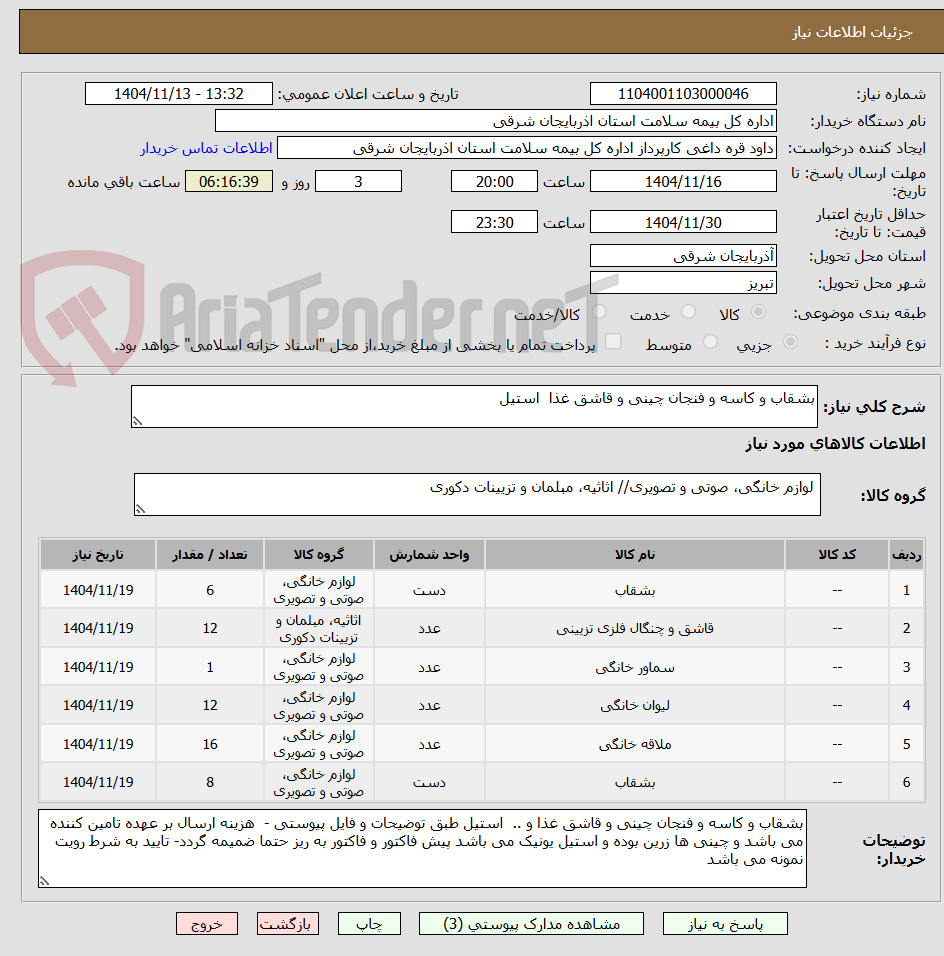Viewport: 944px width, 956px height.
Task: Click quantity 16 in ملاقه خانگی row
Action: (210, 744)
